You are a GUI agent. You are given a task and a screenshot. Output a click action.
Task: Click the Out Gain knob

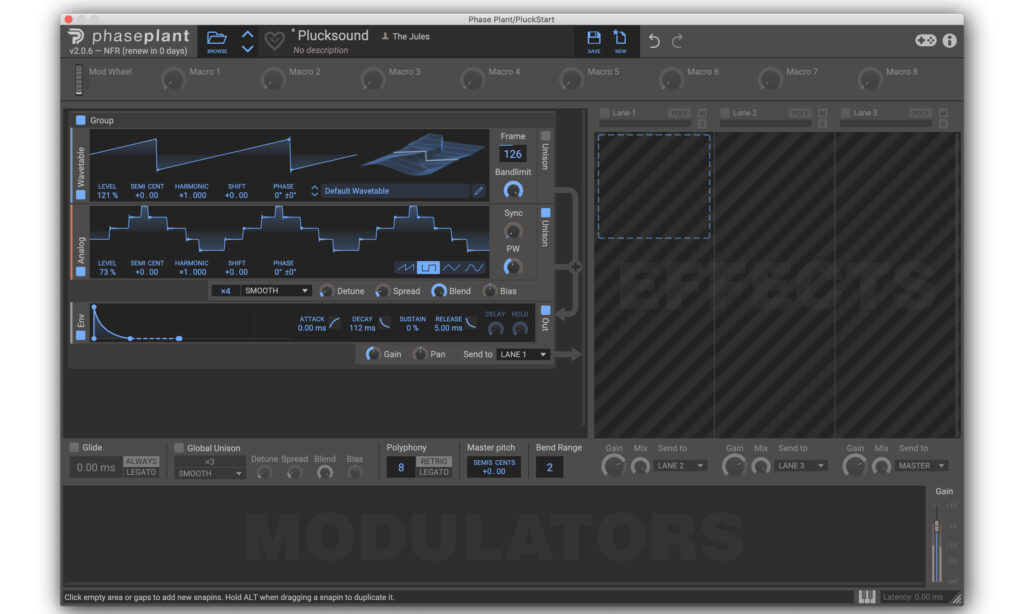coord(372,354)
